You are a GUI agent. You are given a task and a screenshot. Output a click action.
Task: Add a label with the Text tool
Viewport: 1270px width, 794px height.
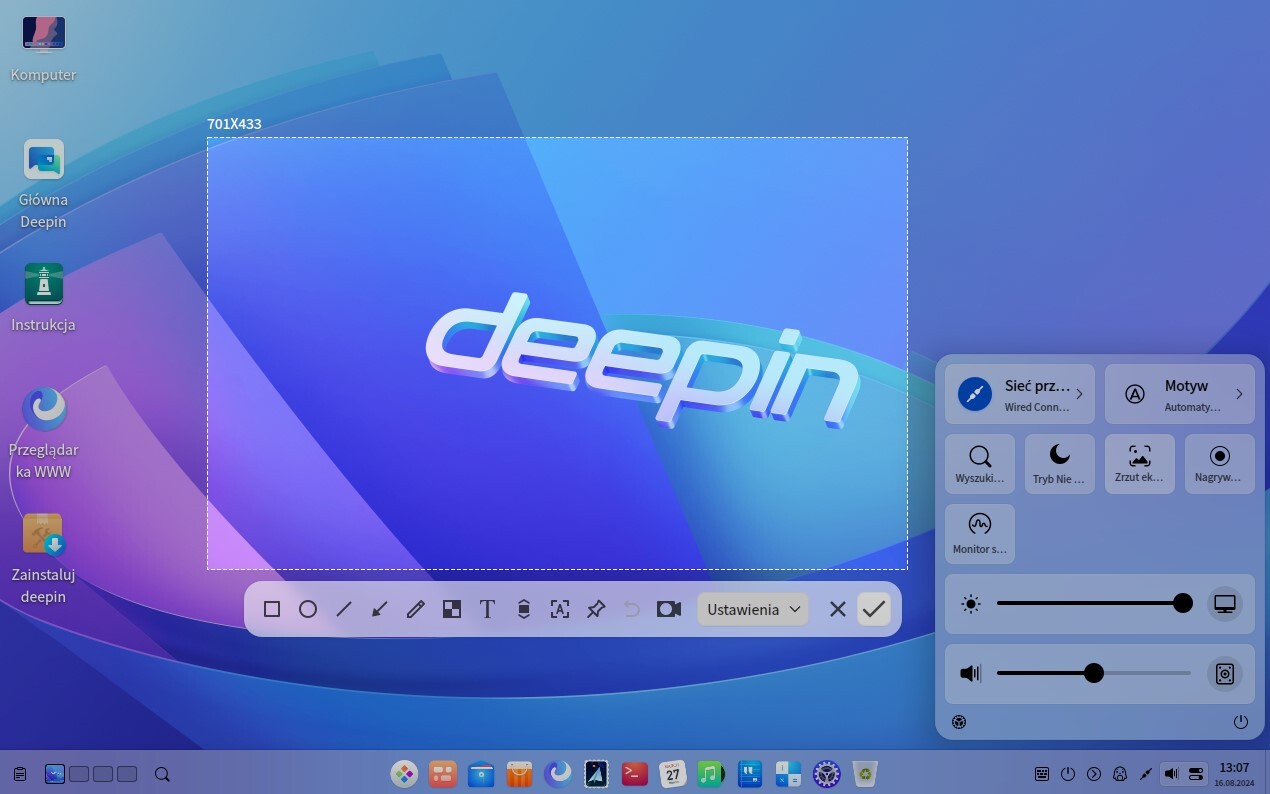point(487,609)
